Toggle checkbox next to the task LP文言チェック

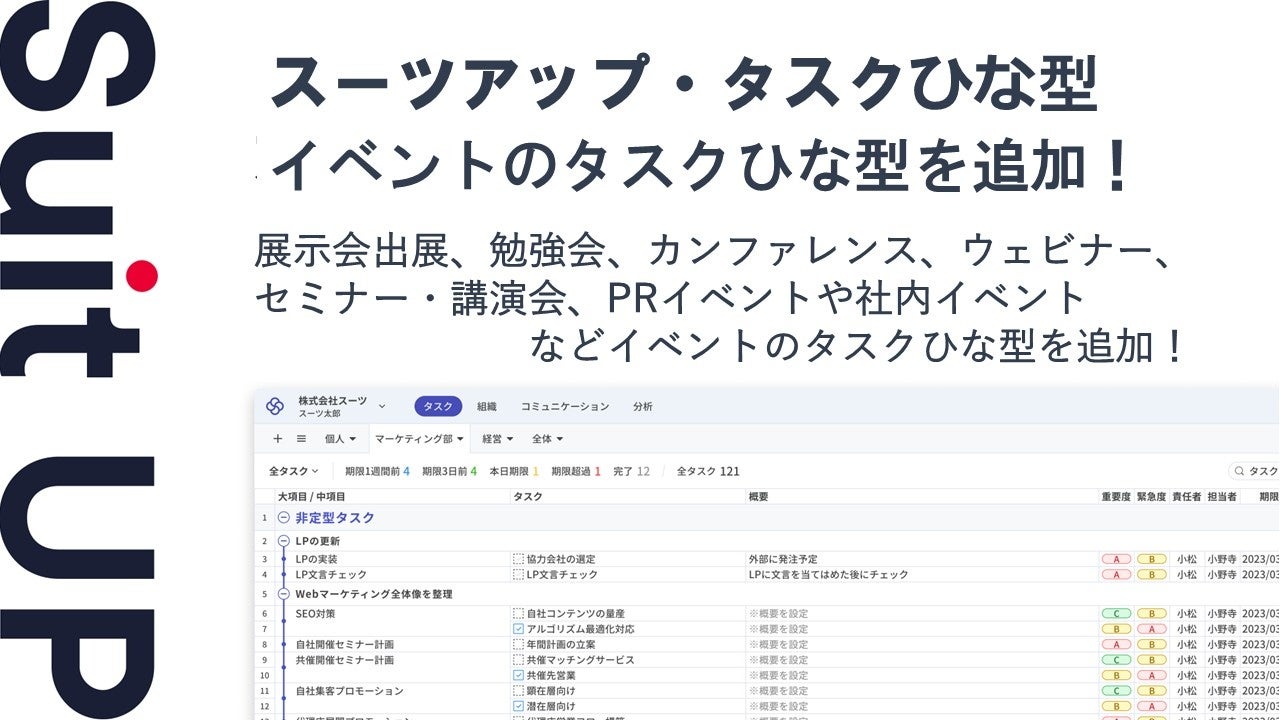[x=518, y=575]
